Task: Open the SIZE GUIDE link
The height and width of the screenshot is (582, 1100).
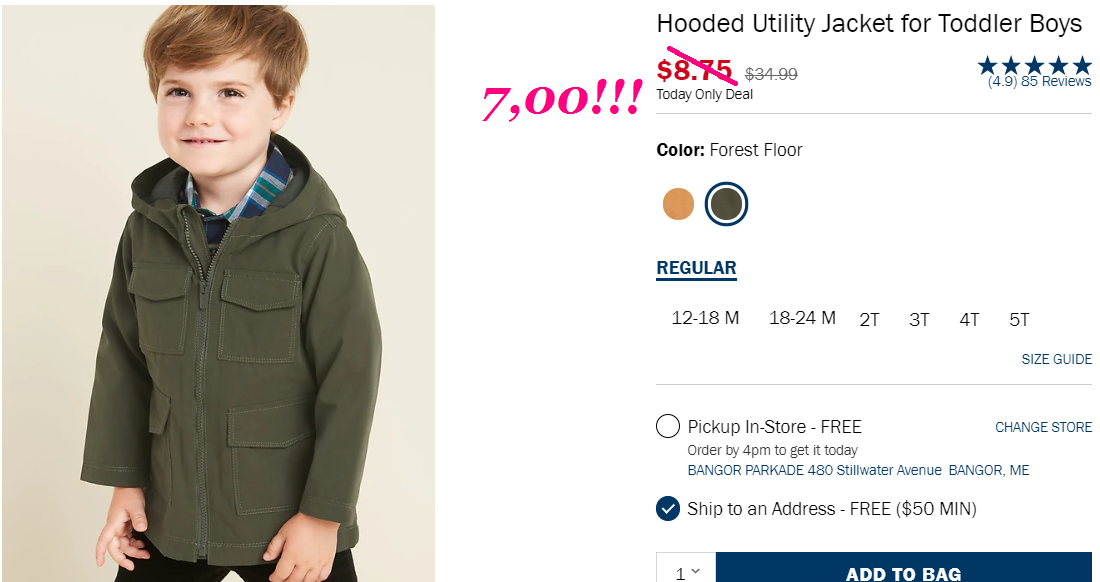Action: (x=1057, y=359)
